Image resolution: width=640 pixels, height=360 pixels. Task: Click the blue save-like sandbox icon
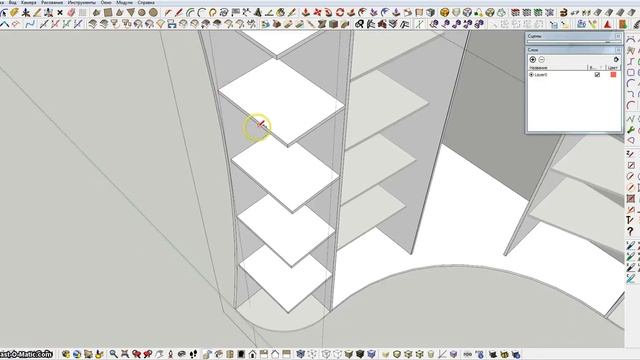click(x=172, y=24)
